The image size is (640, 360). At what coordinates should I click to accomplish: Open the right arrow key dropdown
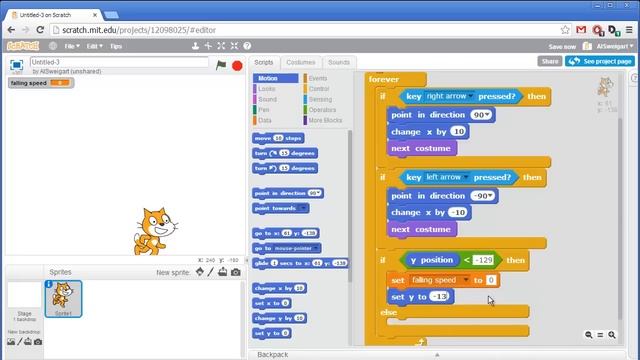pyautogui.click(x=471, y=96)
